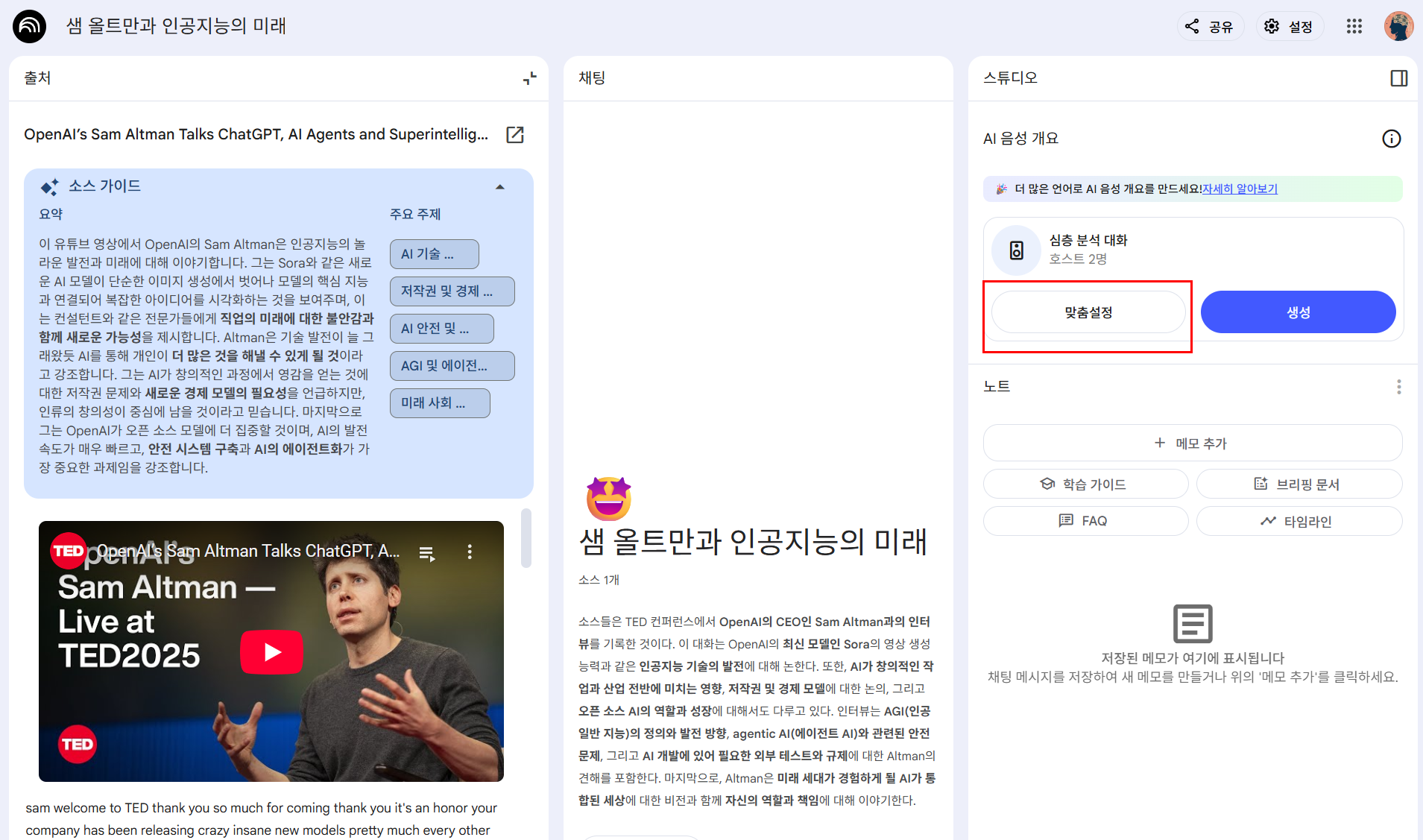1423x840 pixels.
Task: Select the 'AGI 및 에이전...' topic chip
Action: 452,366
